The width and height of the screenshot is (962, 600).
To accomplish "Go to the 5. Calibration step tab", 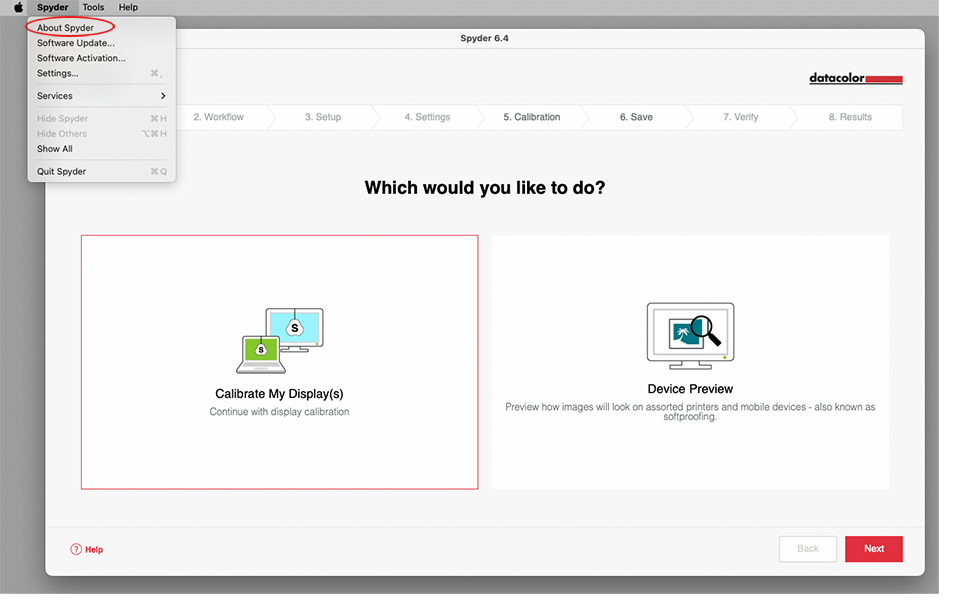I will pyautogui.click(x=531, y=117).
